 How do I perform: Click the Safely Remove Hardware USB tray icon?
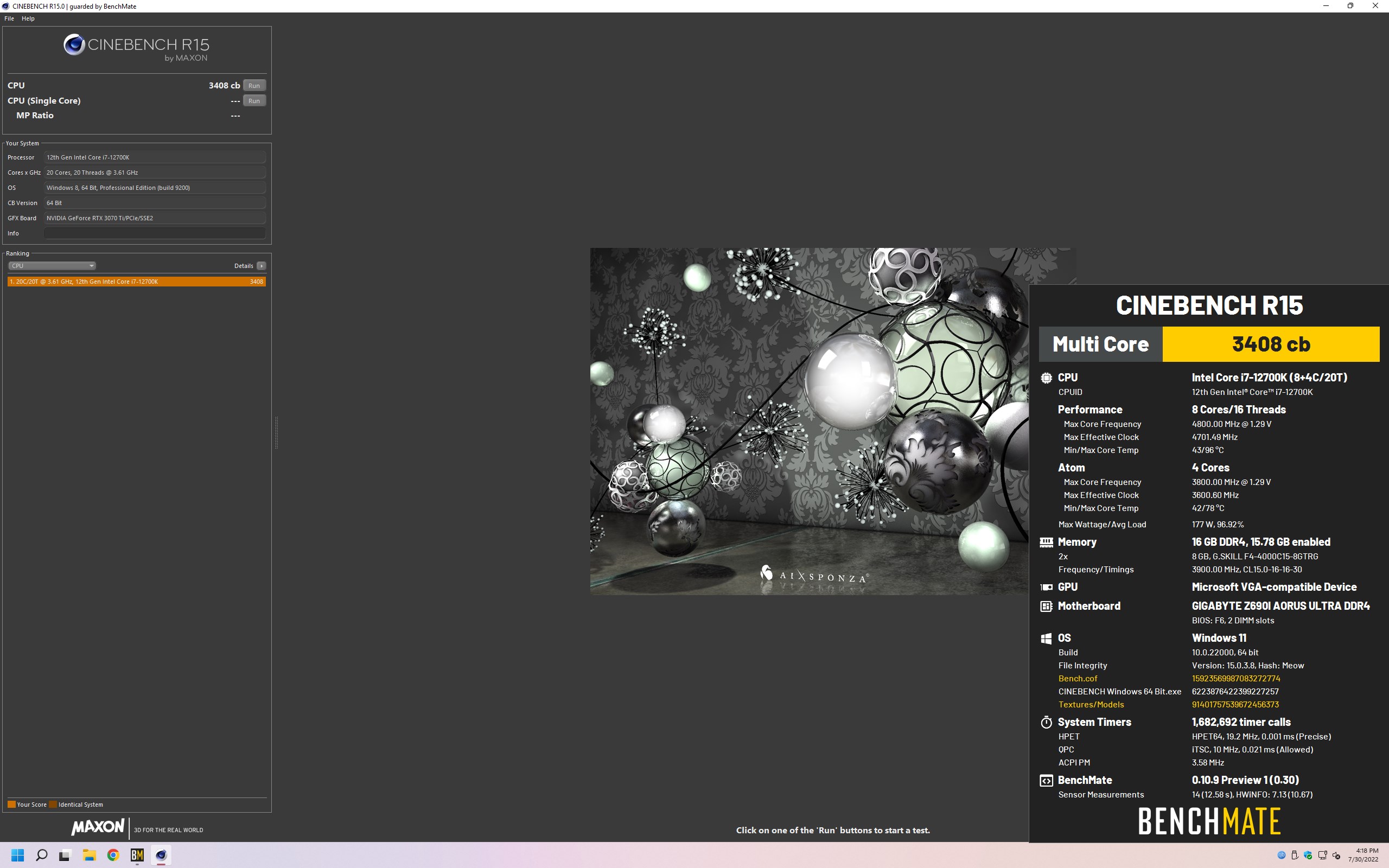point(1295,856)
